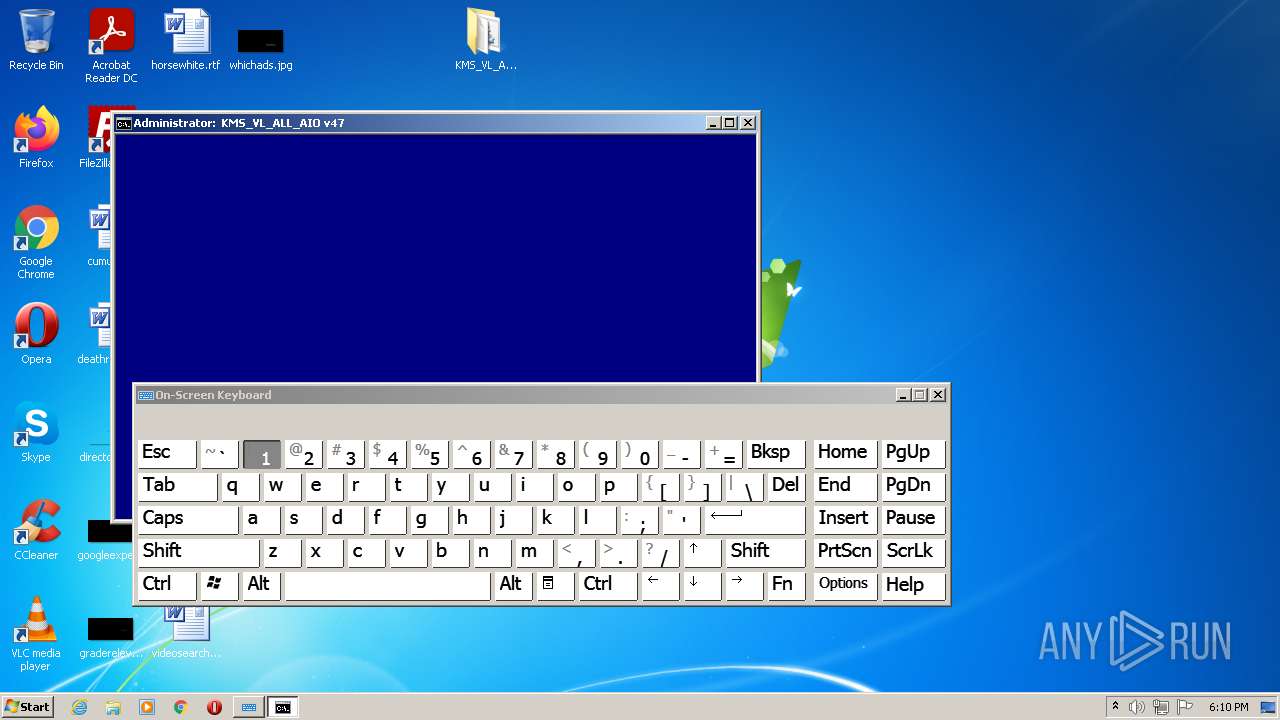The width and height of the screenshot is (1280, 720).
Task: Toggle the Caps lock key
Action: pyautogui.click(x=188, y=520)
